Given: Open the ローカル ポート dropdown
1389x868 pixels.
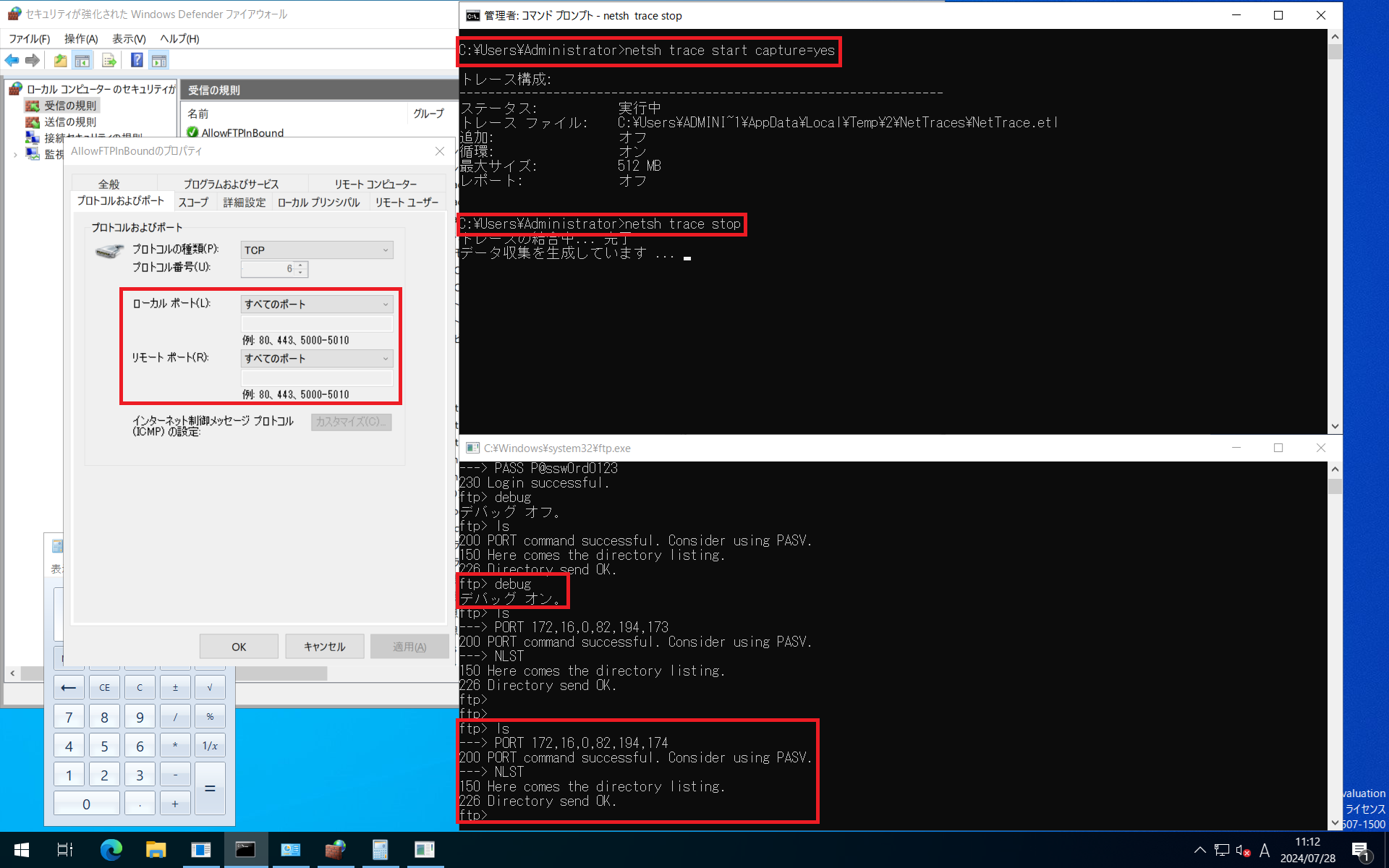Looking at the screenshot, I should click(x=317, y=305).
